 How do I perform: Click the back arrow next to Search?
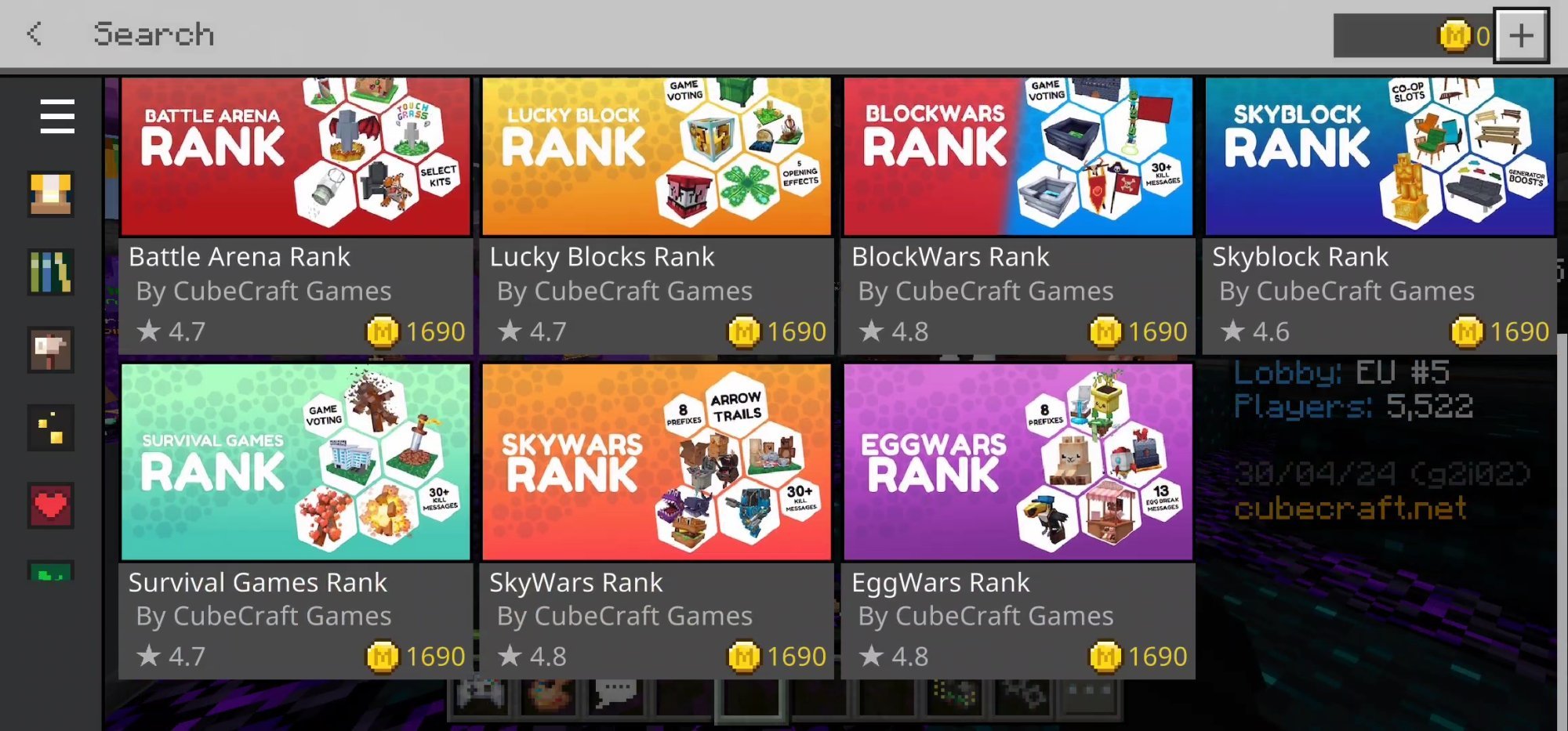pyautogui.click(x=34, y=34)
